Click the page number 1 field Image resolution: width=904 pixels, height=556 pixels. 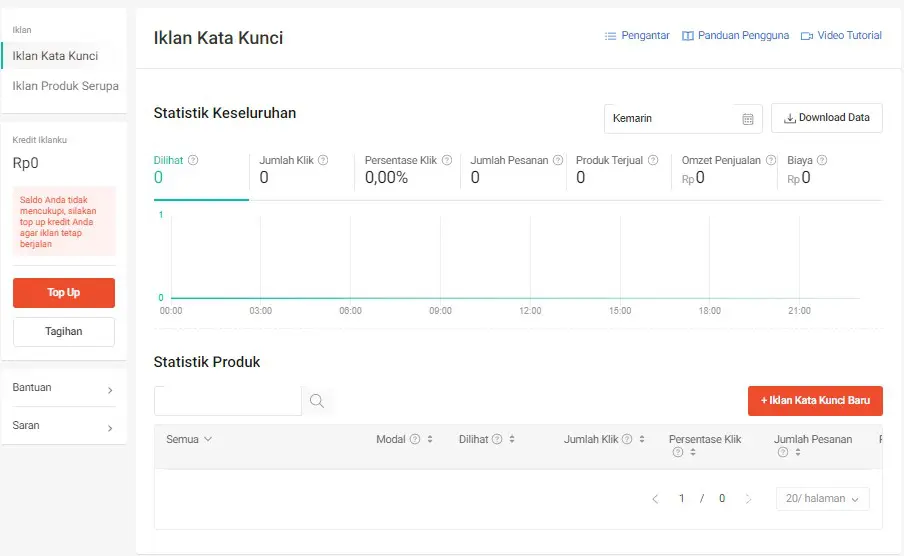[681, 499]
